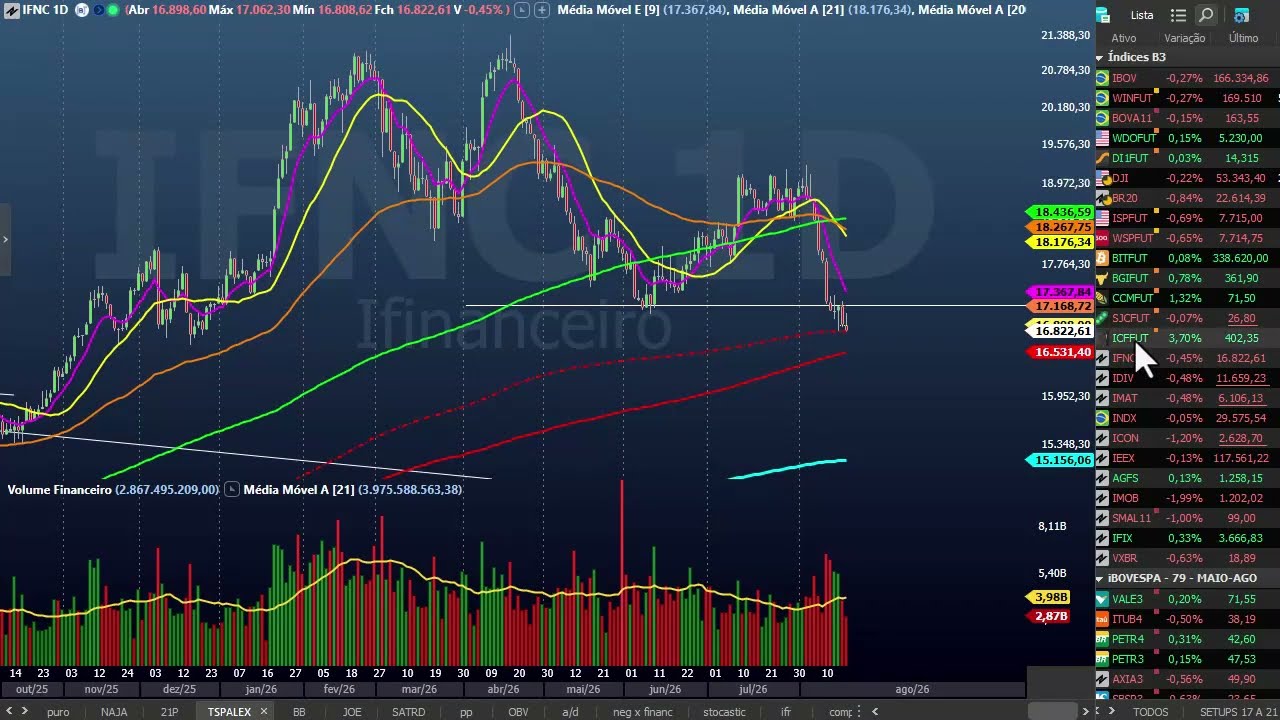Click the red 500 icon next to WSPFUT

[x=1102, y=238]
